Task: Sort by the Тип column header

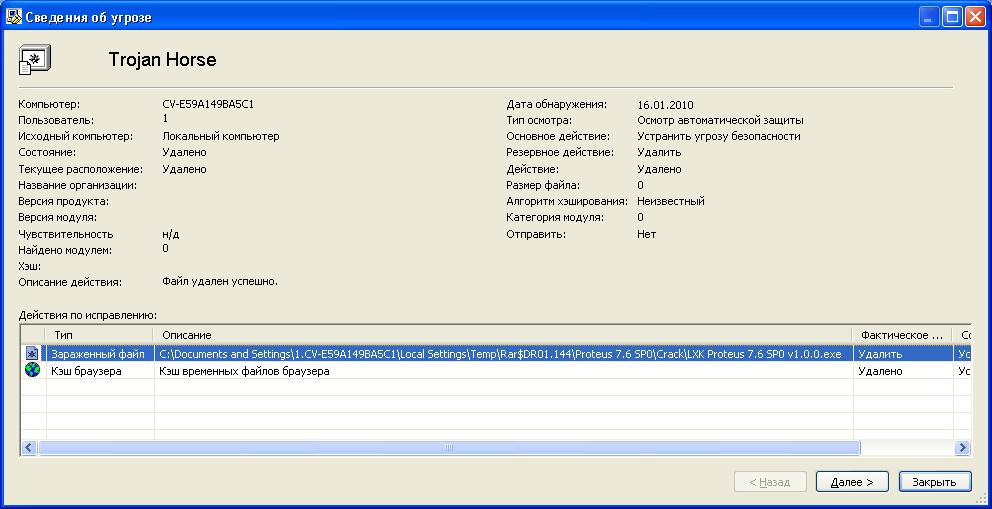Action: [98, 335]
